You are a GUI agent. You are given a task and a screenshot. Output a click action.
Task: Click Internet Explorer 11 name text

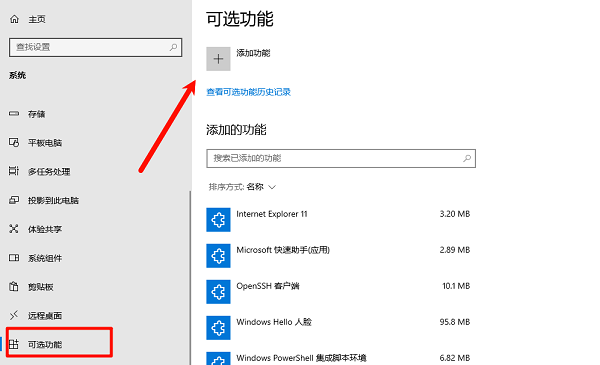click(272, 214)
